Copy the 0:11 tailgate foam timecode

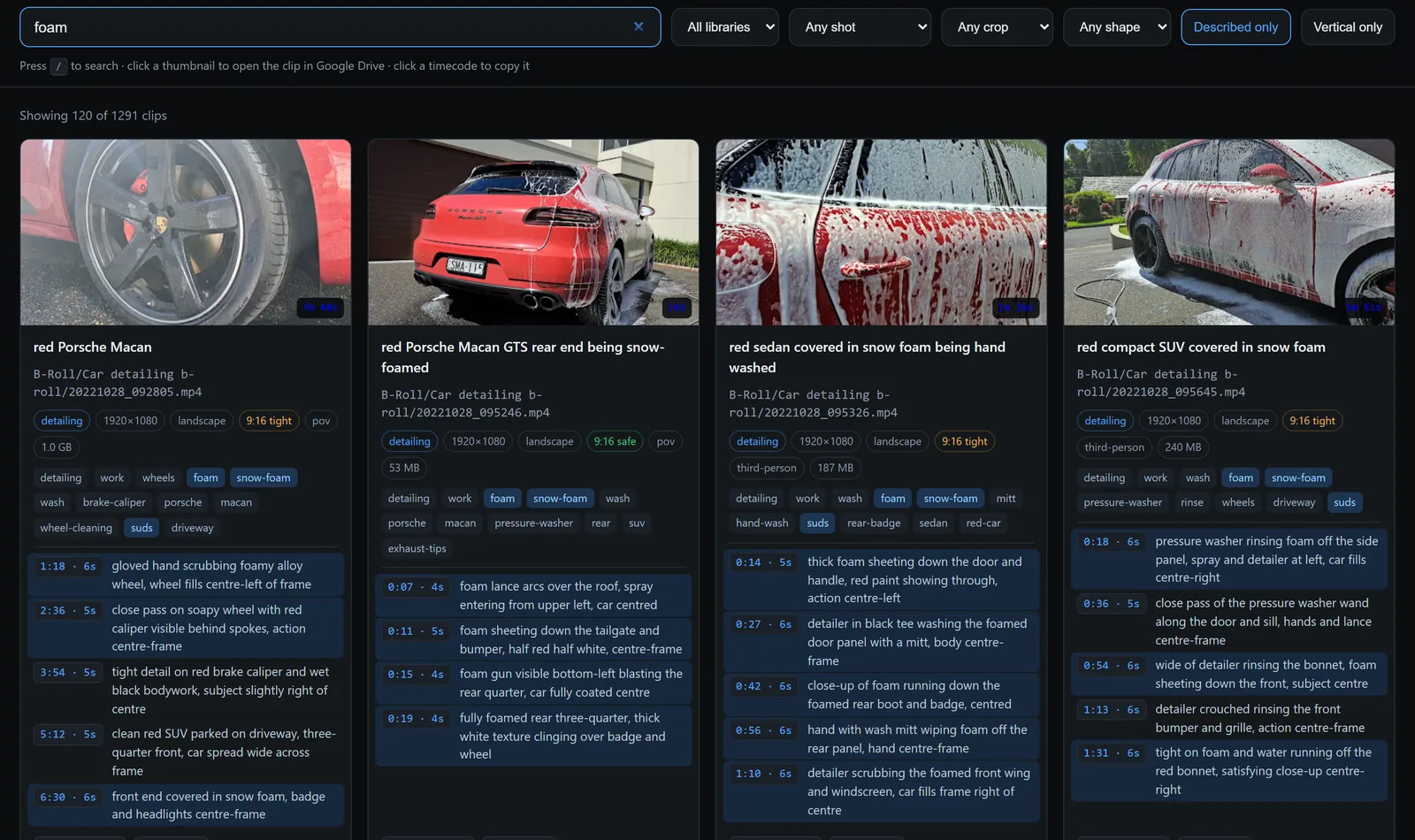pos(416,630)
